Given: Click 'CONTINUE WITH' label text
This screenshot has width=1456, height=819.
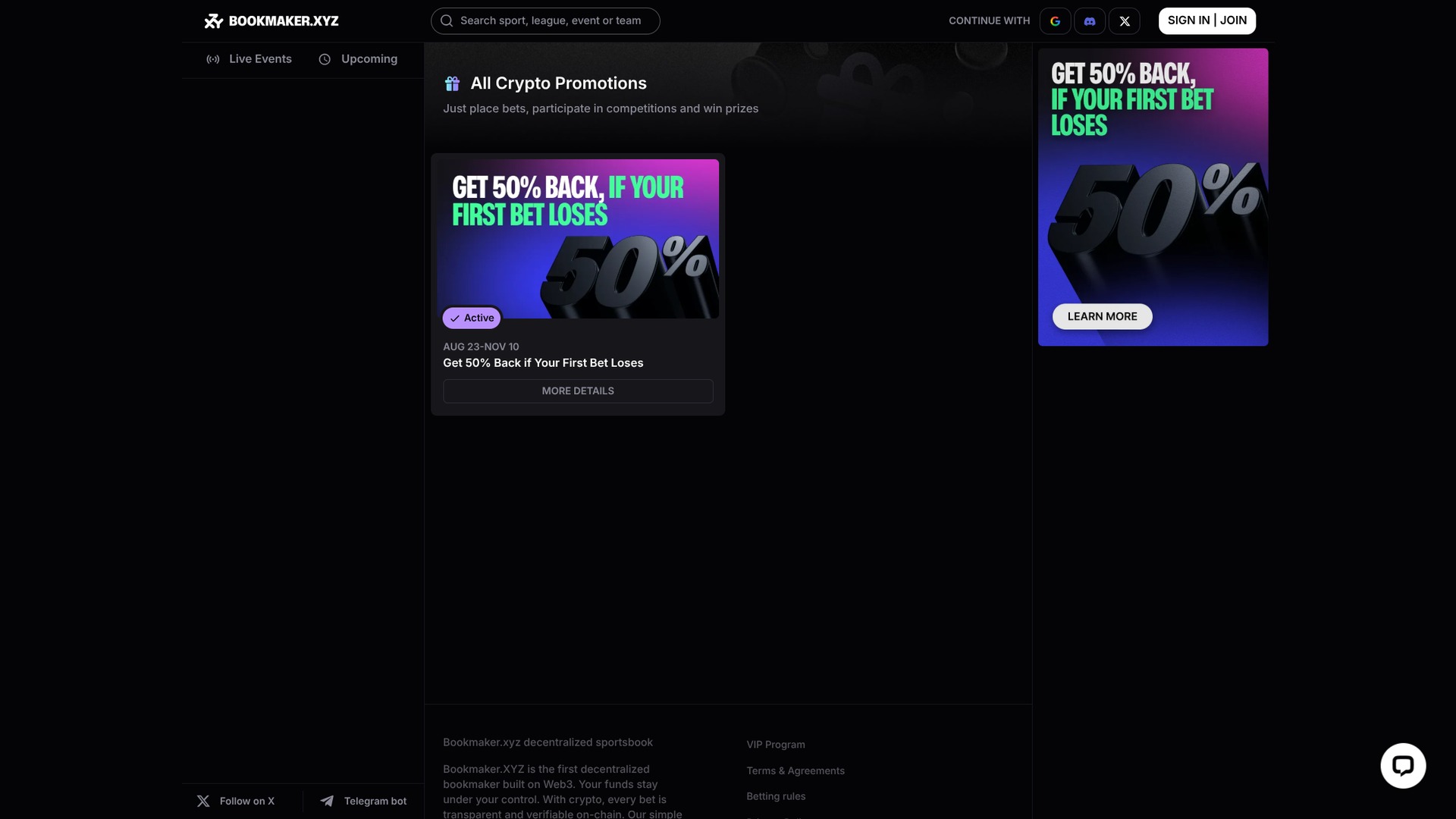Looking at the screenshot, I should [x=990, y=21].
